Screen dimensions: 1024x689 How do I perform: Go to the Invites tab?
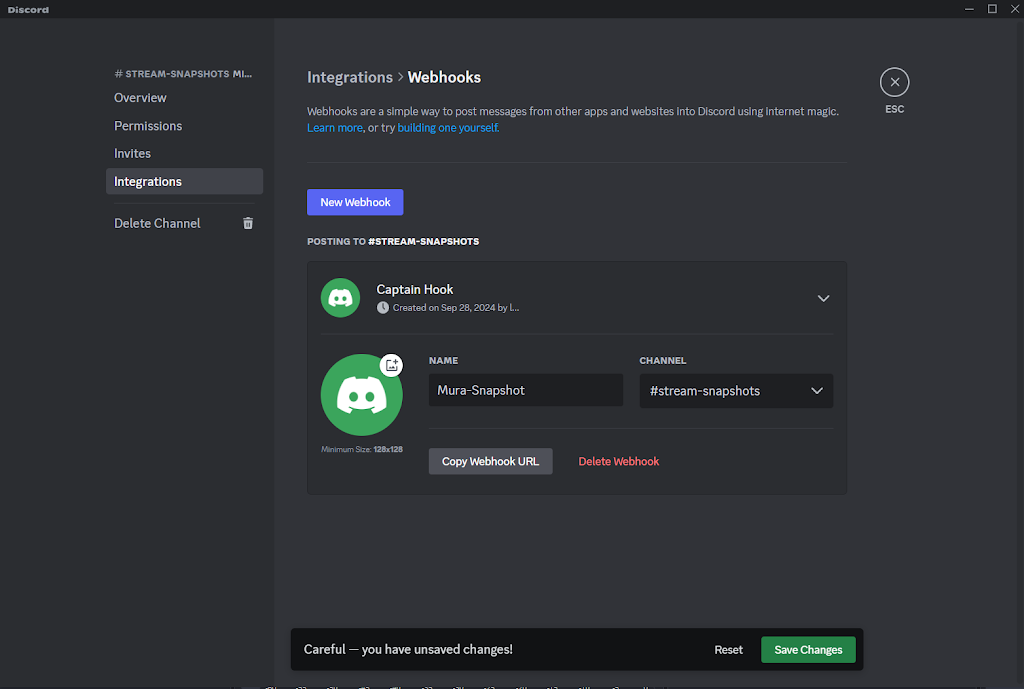point(132,154)
